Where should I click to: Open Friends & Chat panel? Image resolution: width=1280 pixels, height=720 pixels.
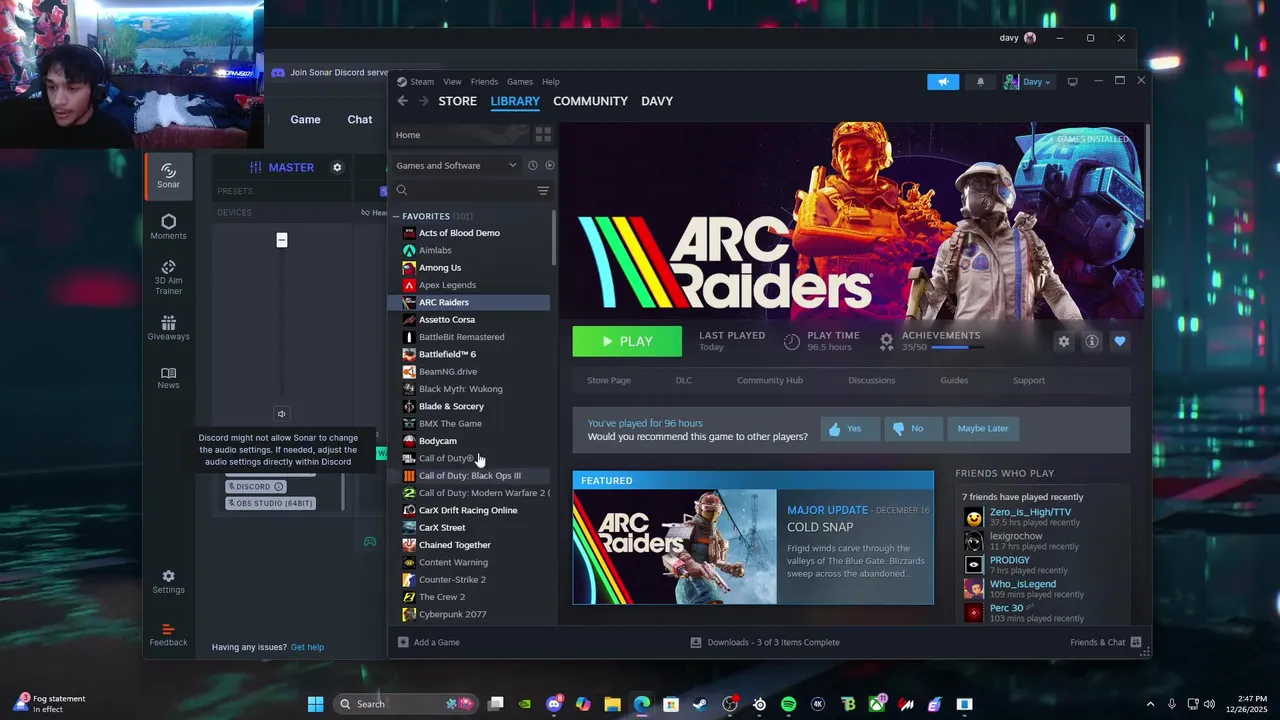click(1106, 642)
